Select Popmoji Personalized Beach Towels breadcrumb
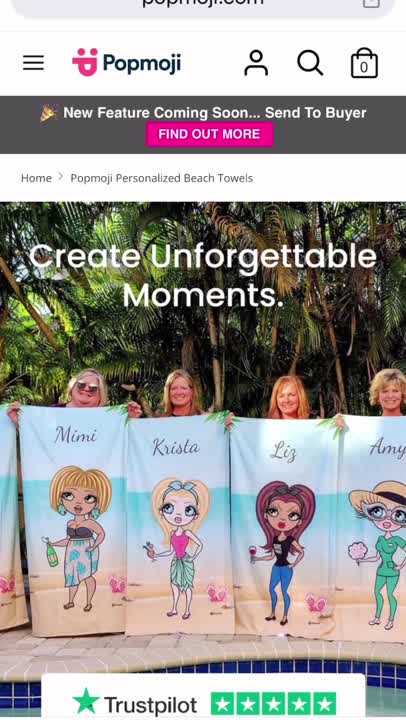 162,178
